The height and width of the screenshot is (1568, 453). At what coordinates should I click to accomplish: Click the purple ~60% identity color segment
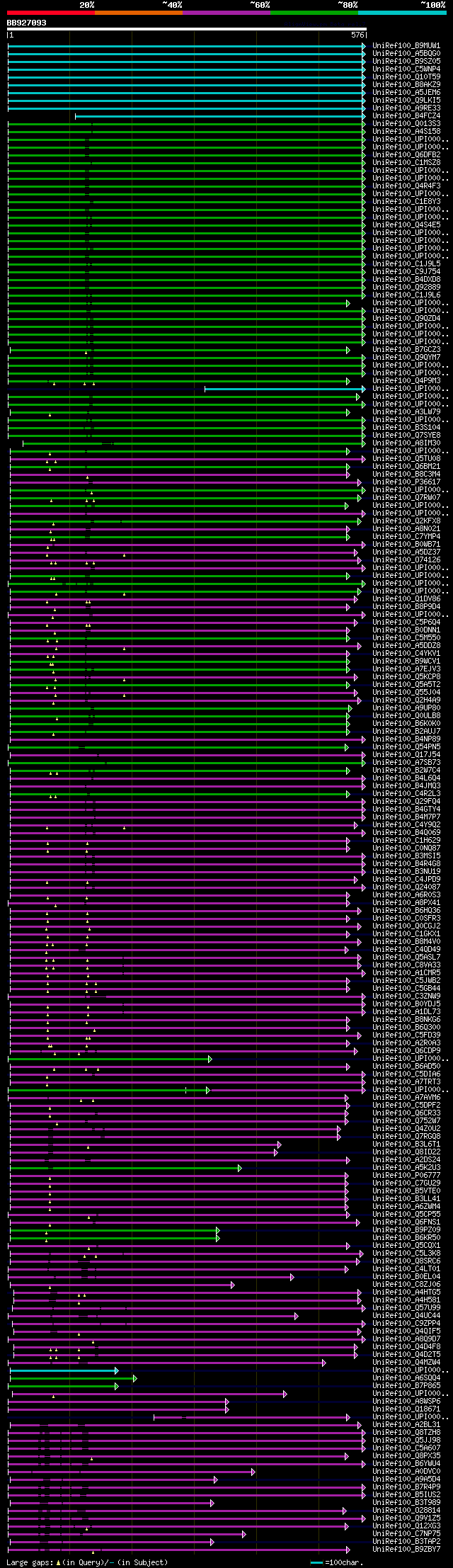pos(226,13)
